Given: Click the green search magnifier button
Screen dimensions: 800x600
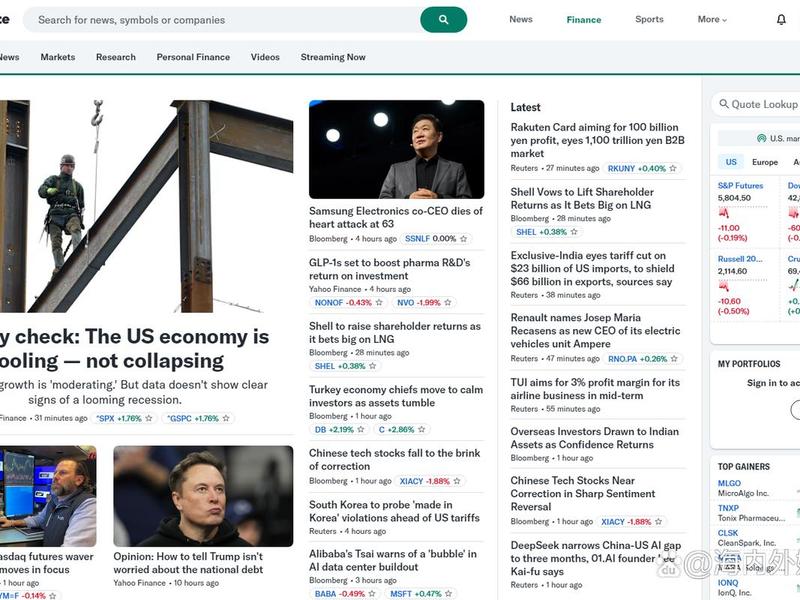Looking at the screenshot, I should pyautogui.click(x=443, y=20).
